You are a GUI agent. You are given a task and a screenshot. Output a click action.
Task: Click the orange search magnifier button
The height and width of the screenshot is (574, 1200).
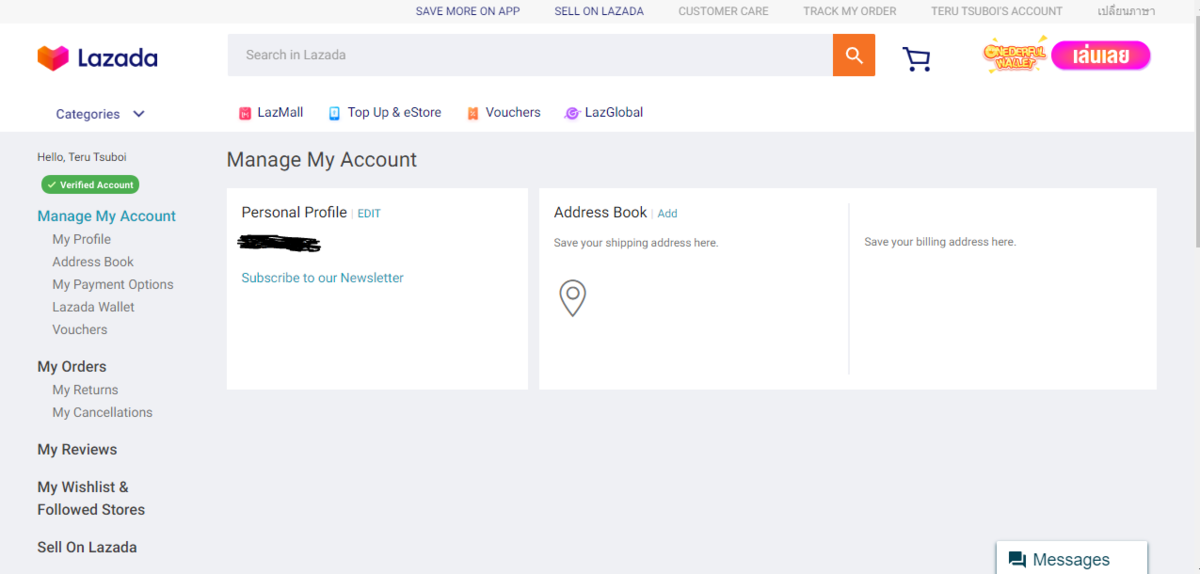pyautogui.click(x=854, y=55)
